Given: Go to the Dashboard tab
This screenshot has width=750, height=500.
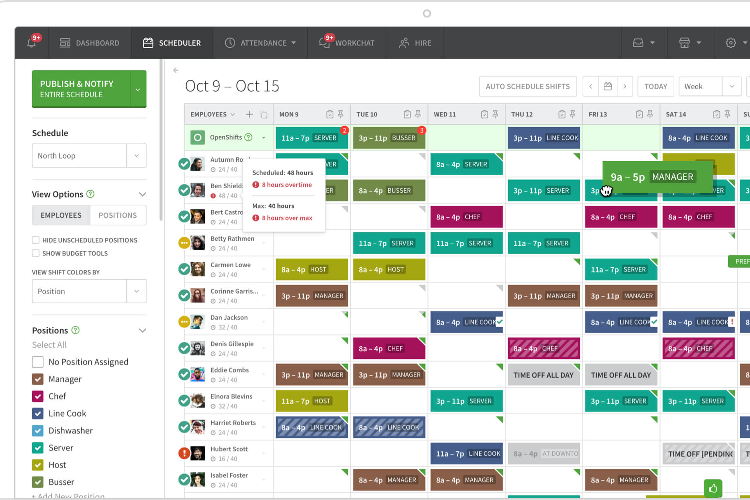Looking at the screenshot, I should click(89, 43).
